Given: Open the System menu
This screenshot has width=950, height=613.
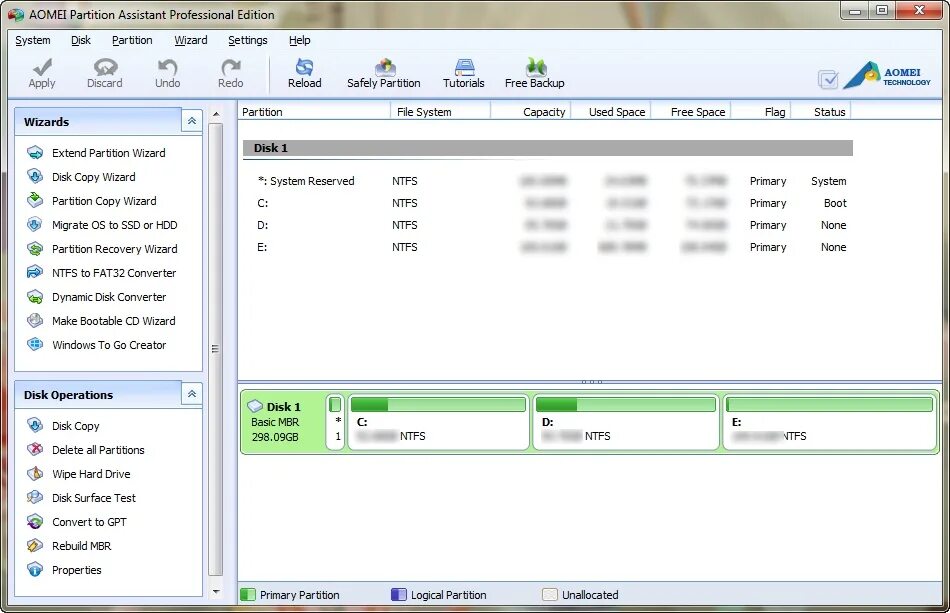Looking at the screenshot, I should (x=33, y=40).
